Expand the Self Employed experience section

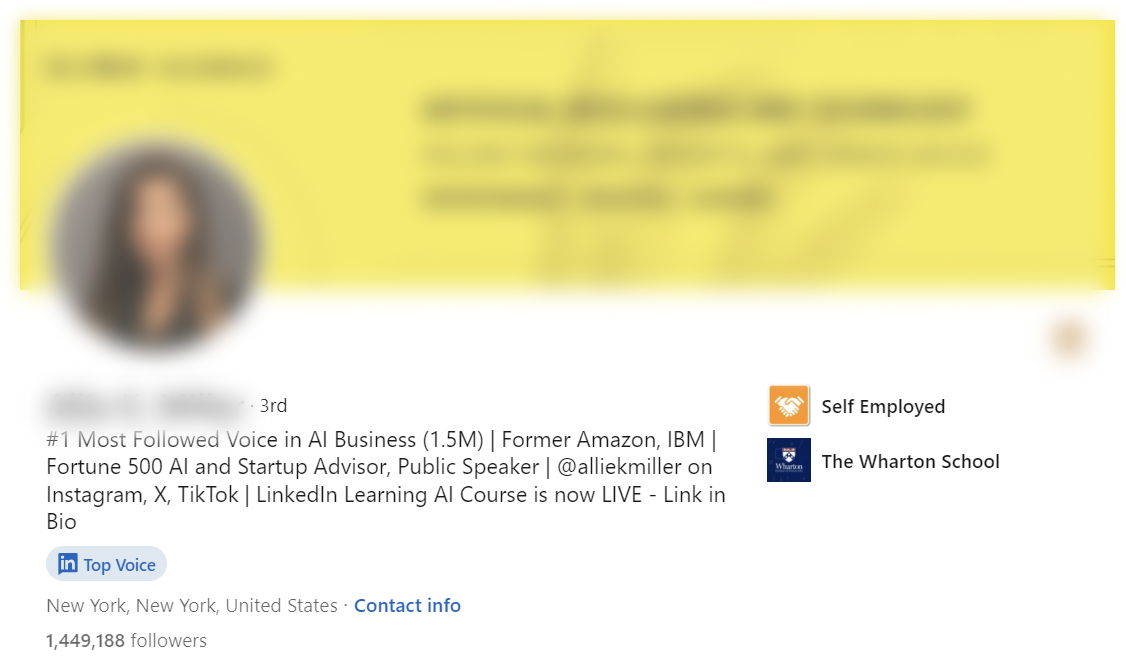[883, 406]
